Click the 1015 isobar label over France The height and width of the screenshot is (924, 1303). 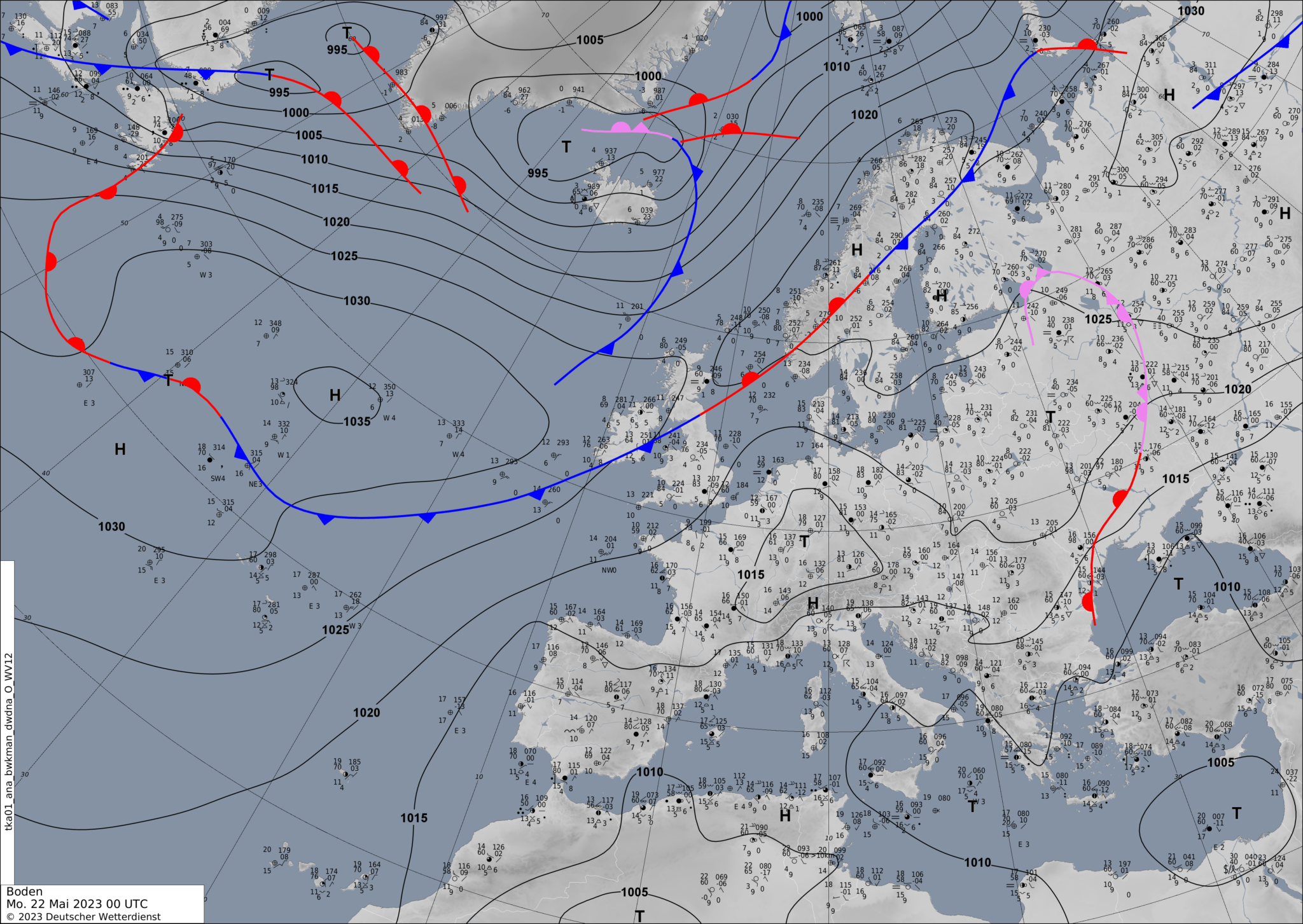pyautogui.click(x=751, y=574)
